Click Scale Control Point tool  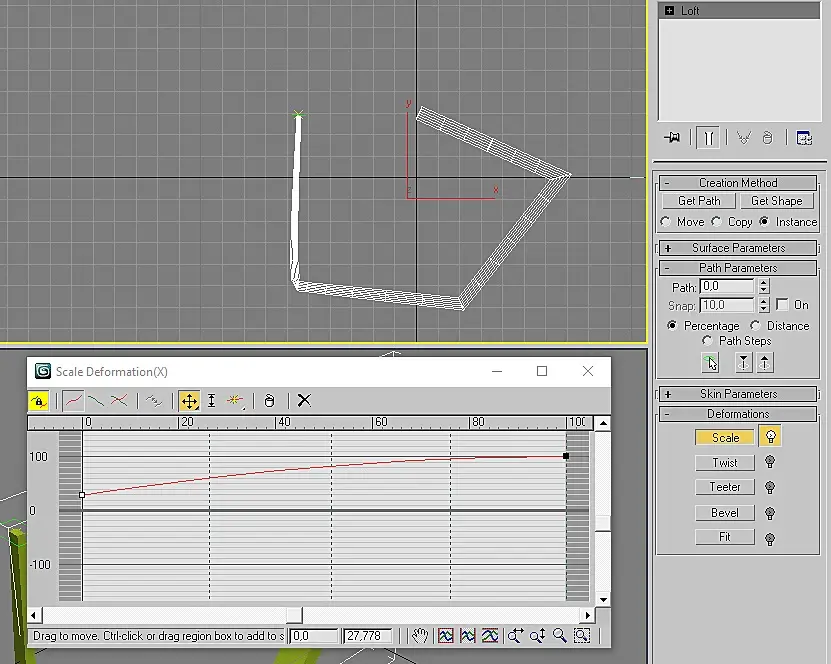coord(211,401)
